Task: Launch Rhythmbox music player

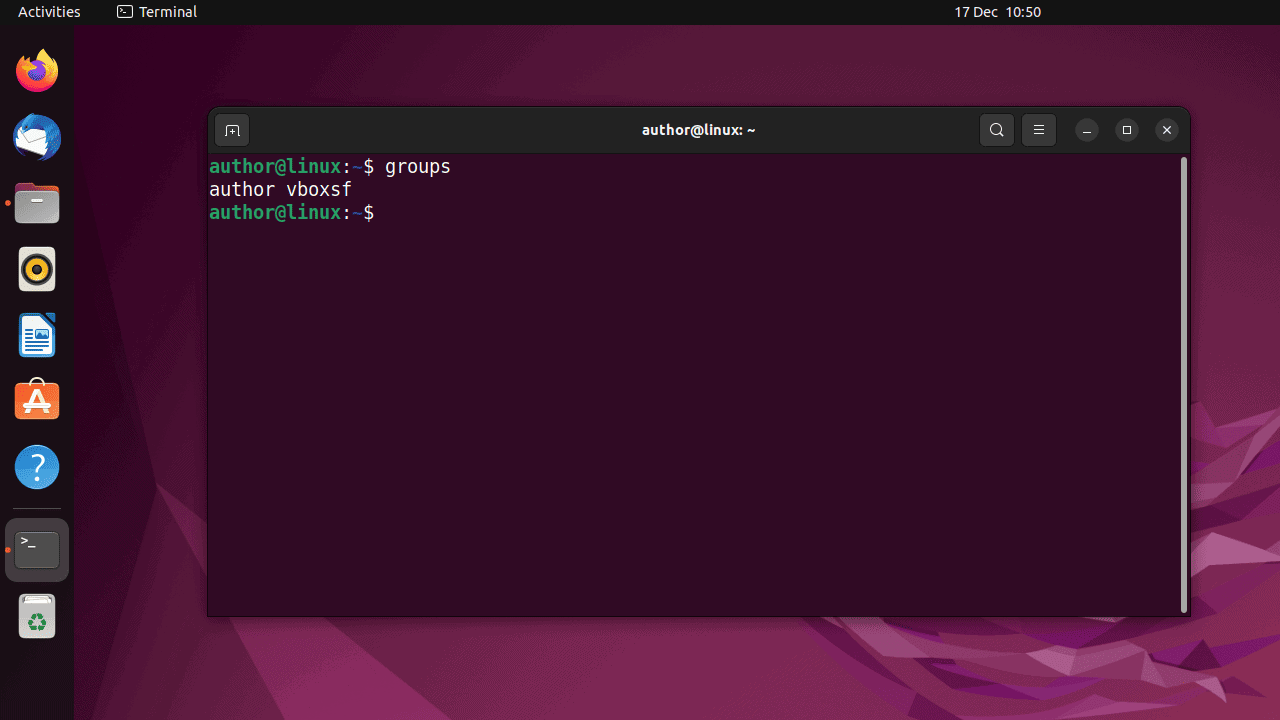Action: [x=37, y=269]
